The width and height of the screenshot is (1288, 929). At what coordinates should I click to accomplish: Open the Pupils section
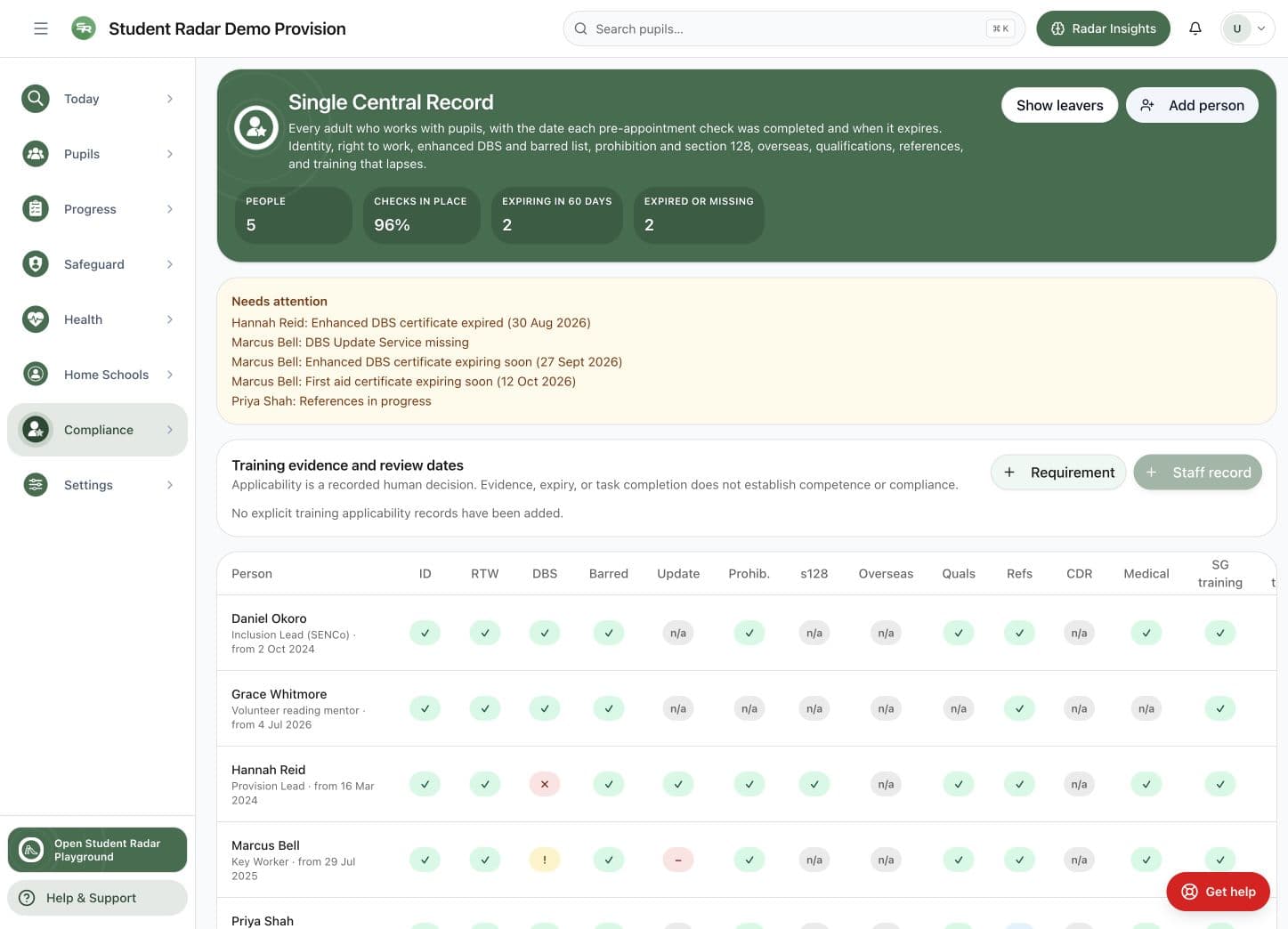pos(98,154)
